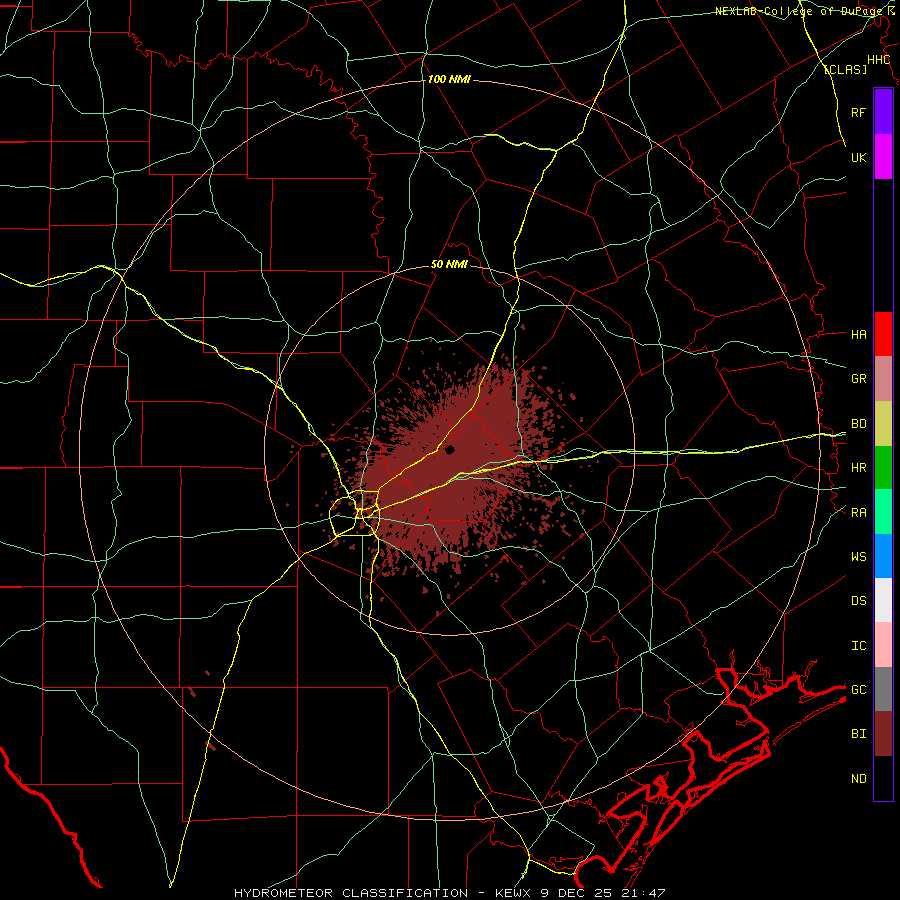
Task: Click the HA red legend swatch
Action: [883, 334]
